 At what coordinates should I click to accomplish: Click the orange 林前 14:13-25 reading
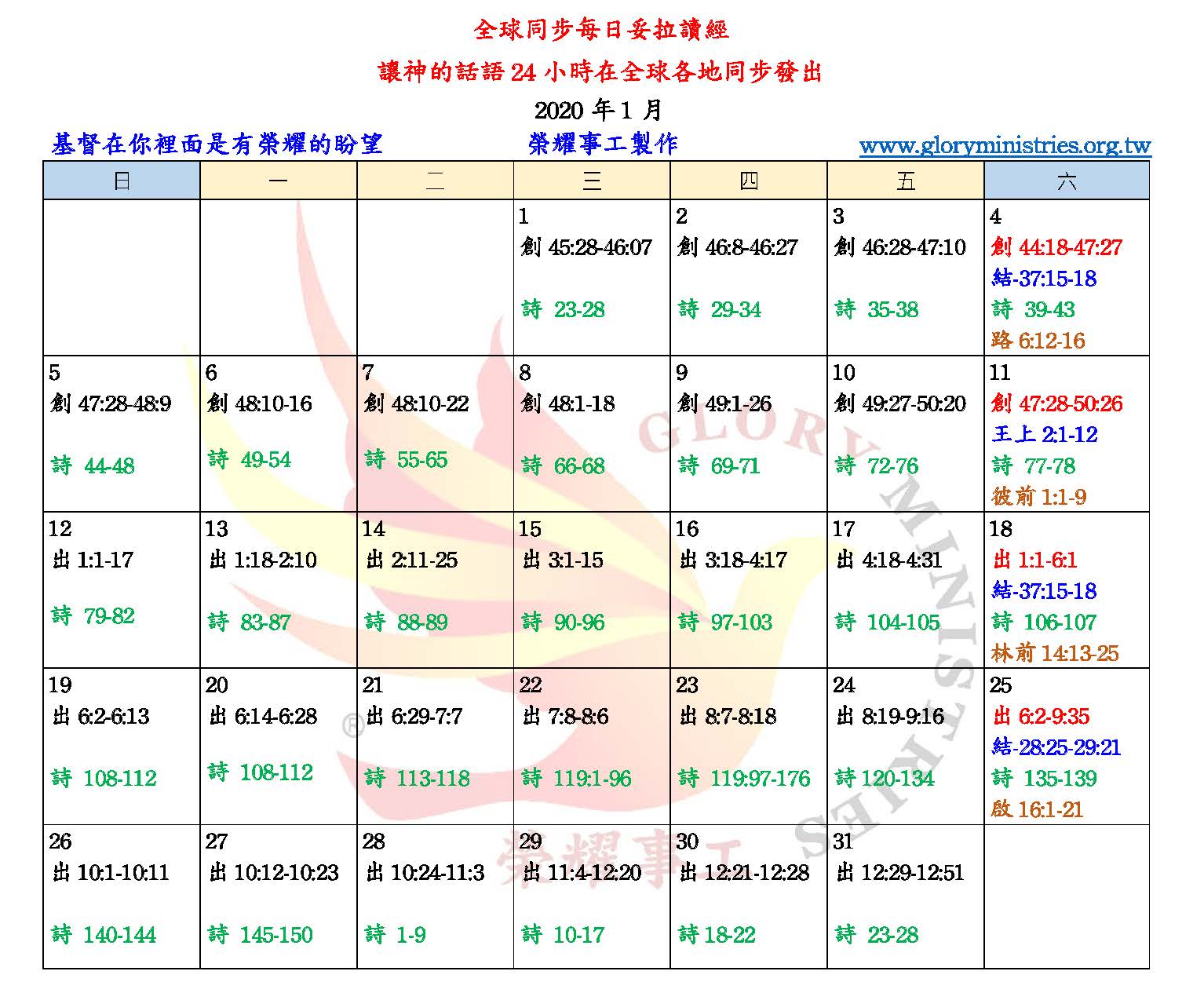click(1055, 653)
